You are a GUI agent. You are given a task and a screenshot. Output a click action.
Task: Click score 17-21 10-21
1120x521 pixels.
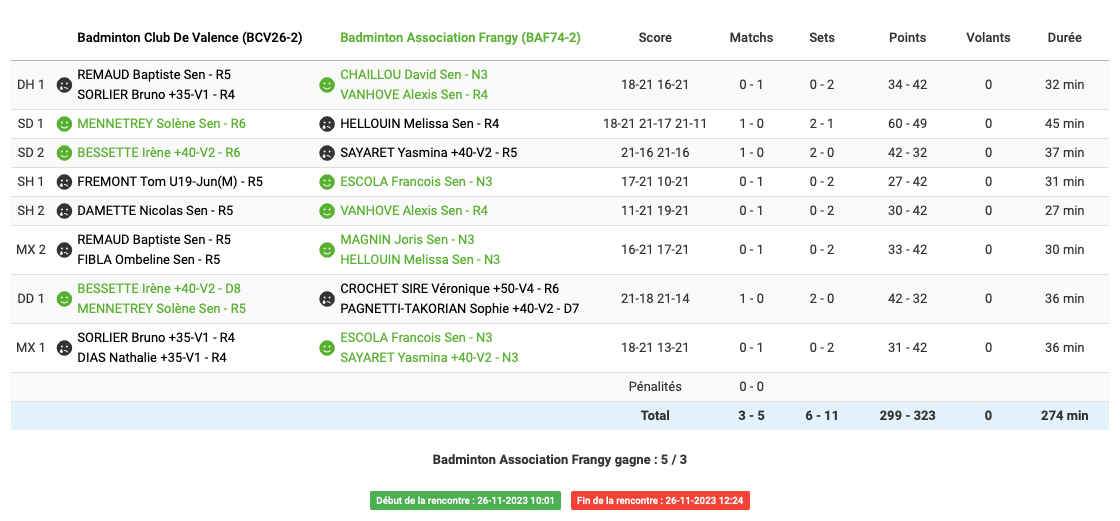(655, 182)
